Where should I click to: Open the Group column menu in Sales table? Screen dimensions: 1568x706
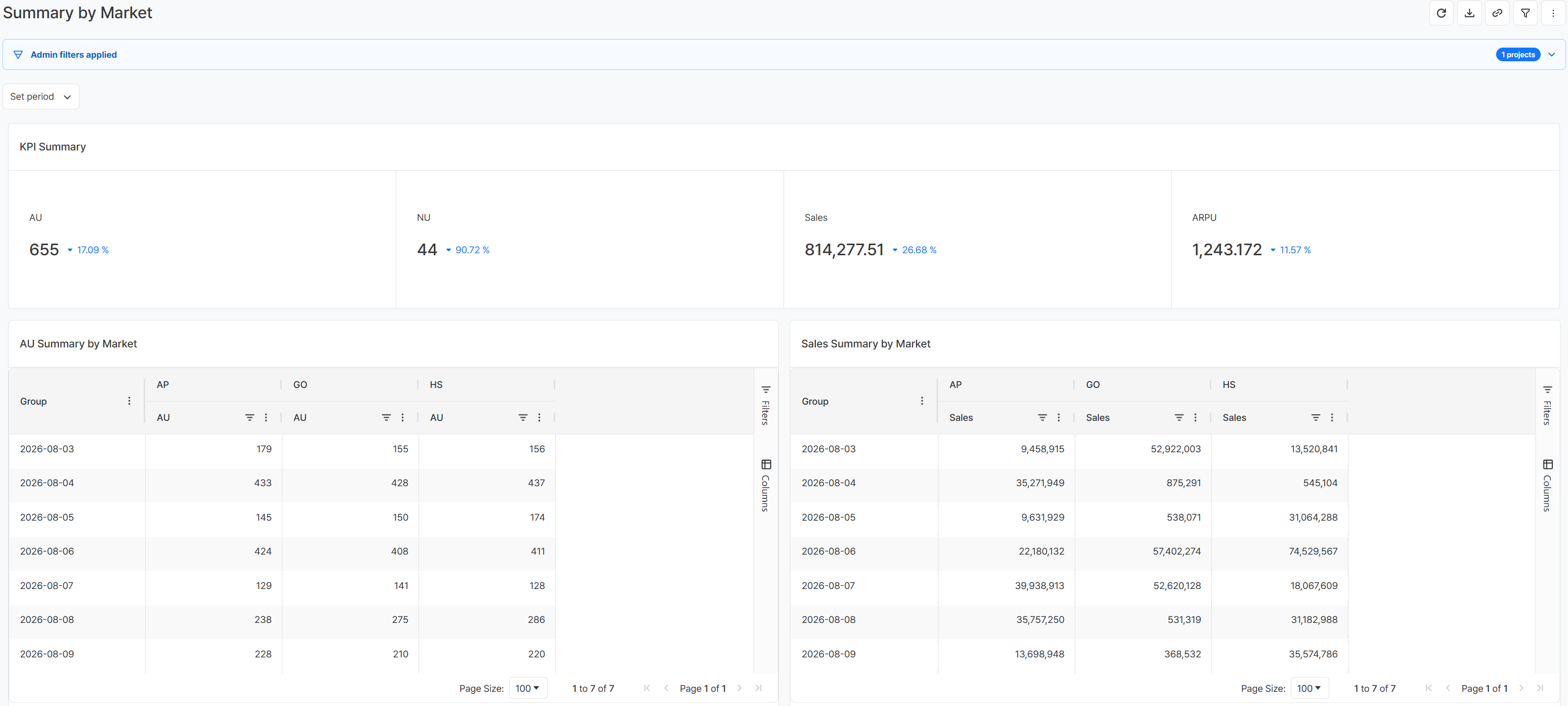click(922, 401)
